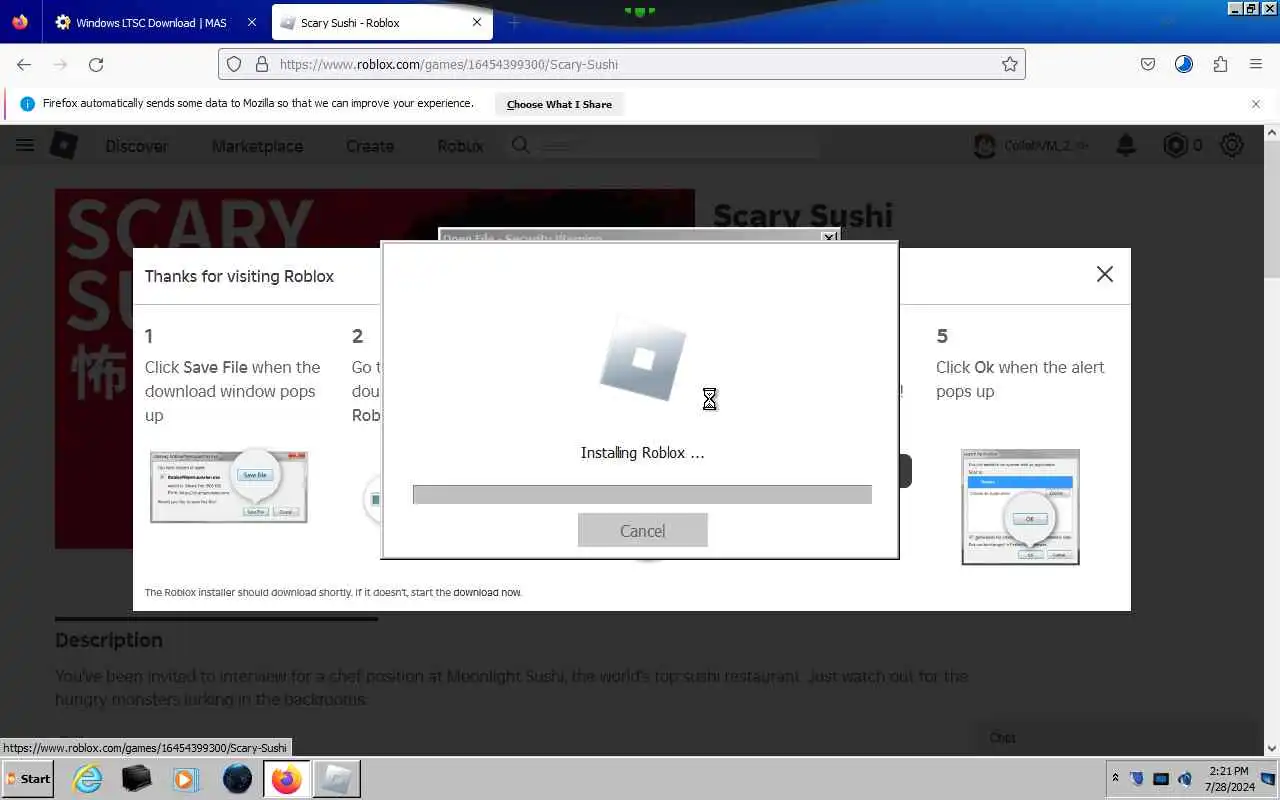Open Firefox account profile icon
Screen dimensions: 1280x800
pyautogui.click(x=1184, y=64)
